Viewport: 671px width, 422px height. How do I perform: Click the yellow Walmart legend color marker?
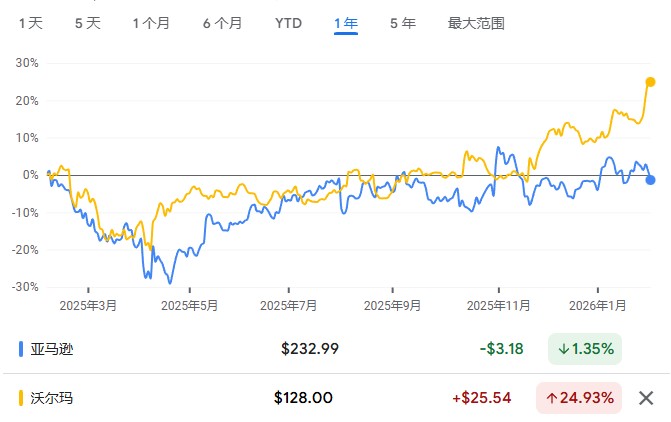click(x=22, y=398)
